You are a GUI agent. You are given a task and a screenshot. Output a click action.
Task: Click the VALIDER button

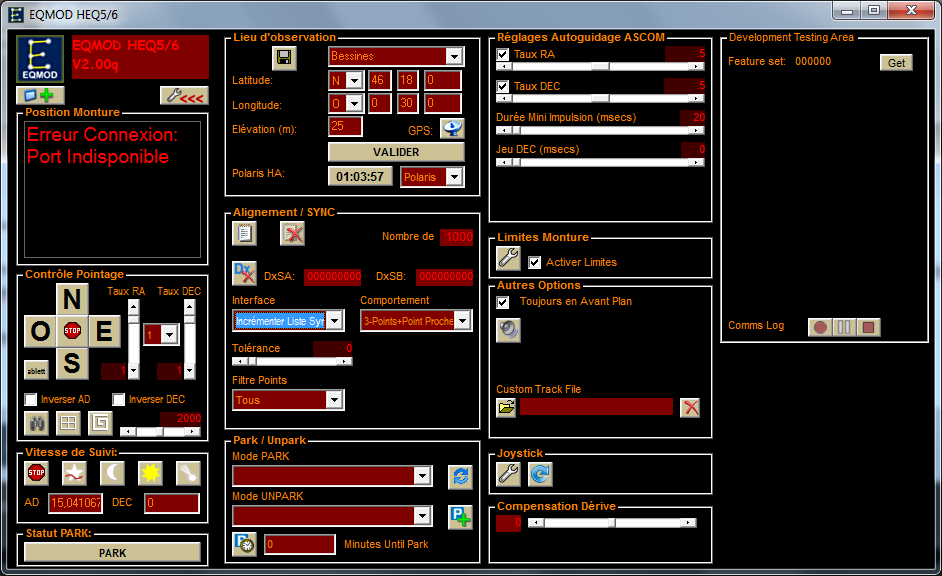[x=396, y=152]
